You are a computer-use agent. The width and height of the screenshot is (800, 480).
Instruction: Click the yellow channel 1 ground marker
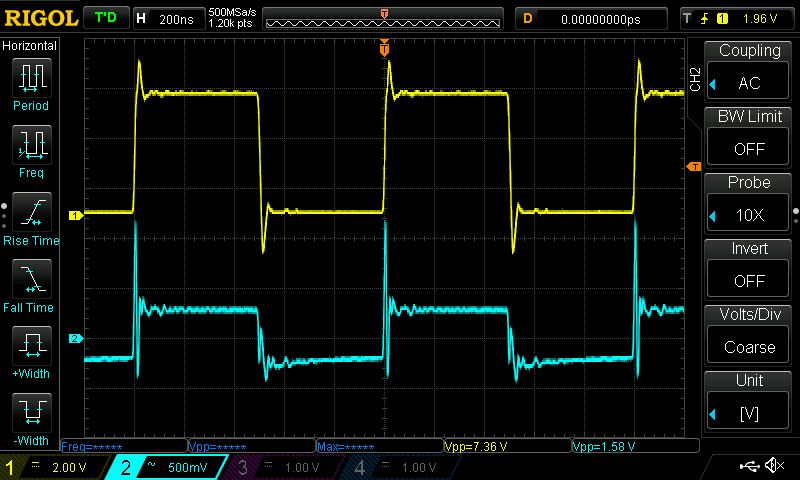pos(76,215)
